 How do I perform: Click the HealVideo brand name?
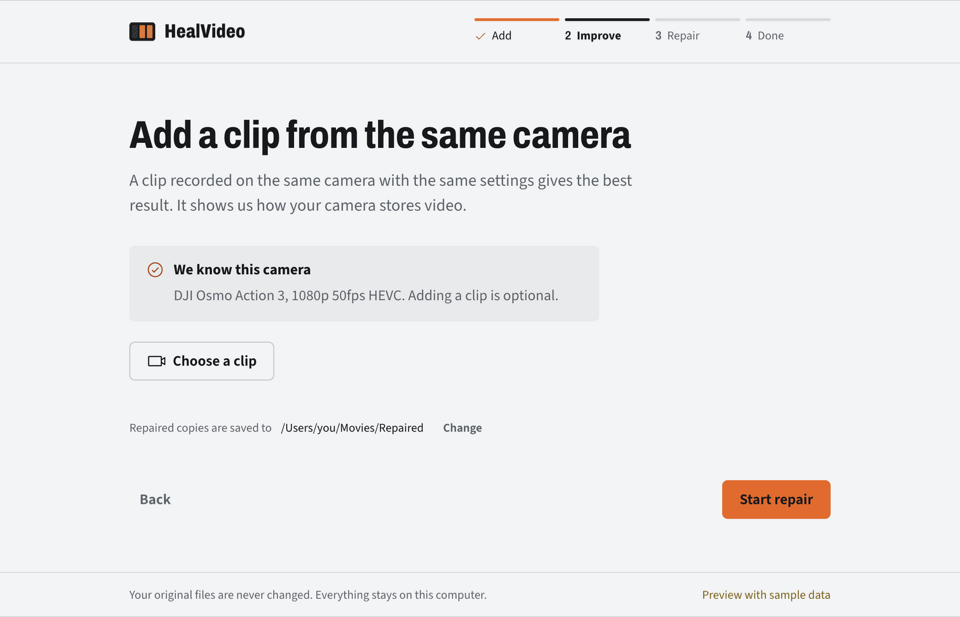point(204,32)
